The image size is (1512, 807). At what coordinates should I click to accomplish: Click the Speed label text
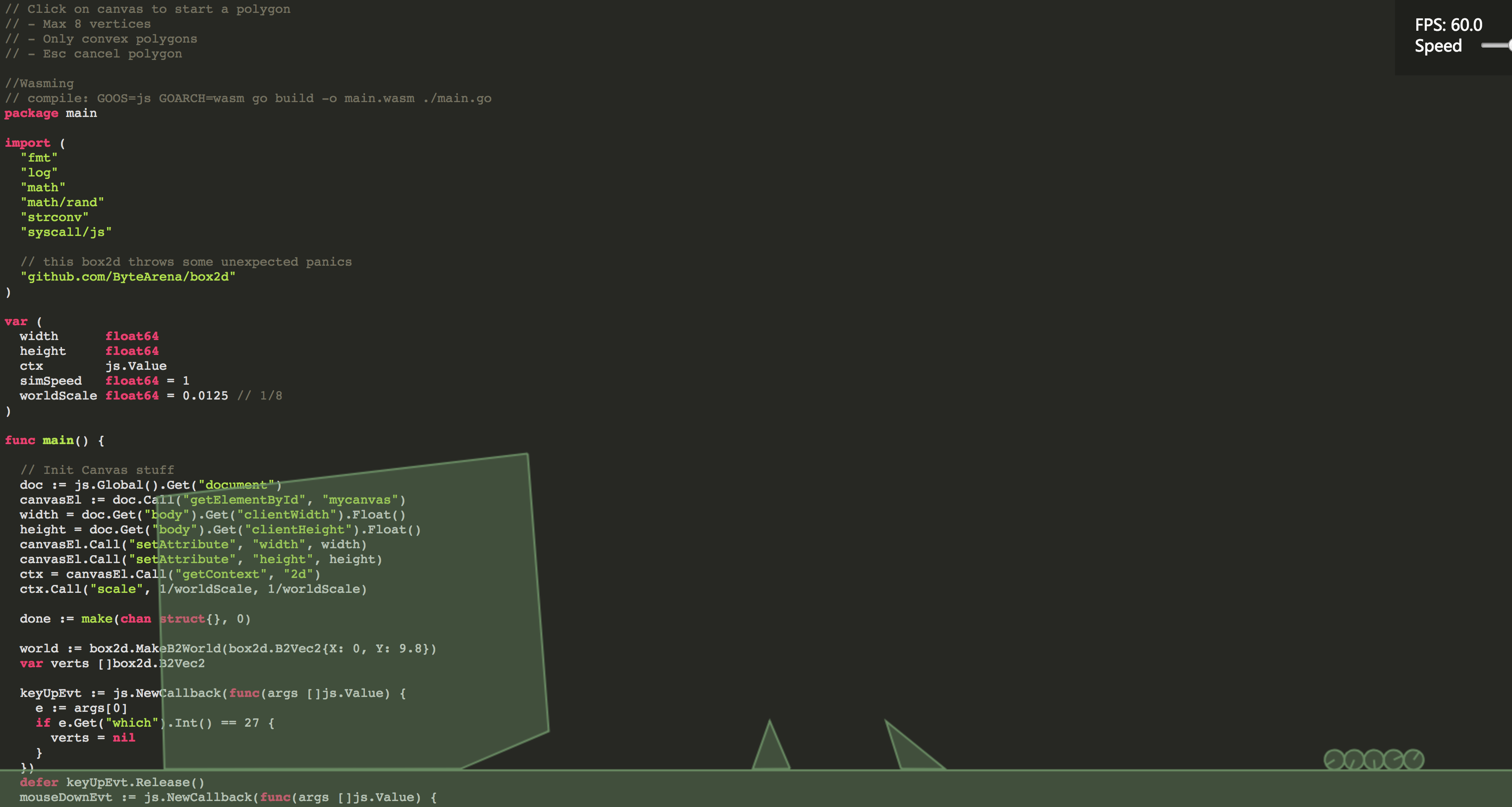point(1438,46)
